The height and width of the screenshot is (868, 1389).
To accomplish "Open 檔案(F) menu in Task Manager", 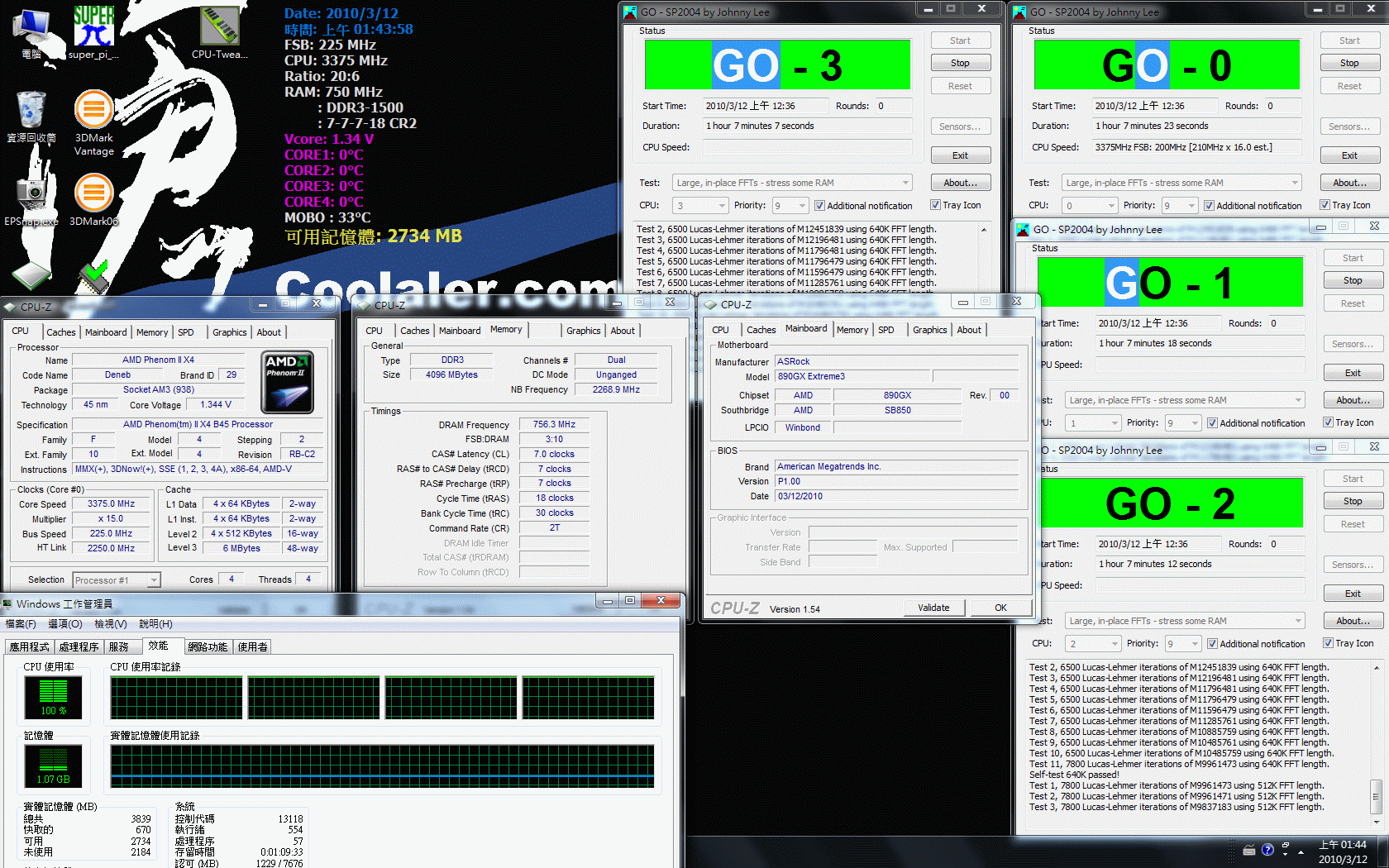I will click(21, 624).
